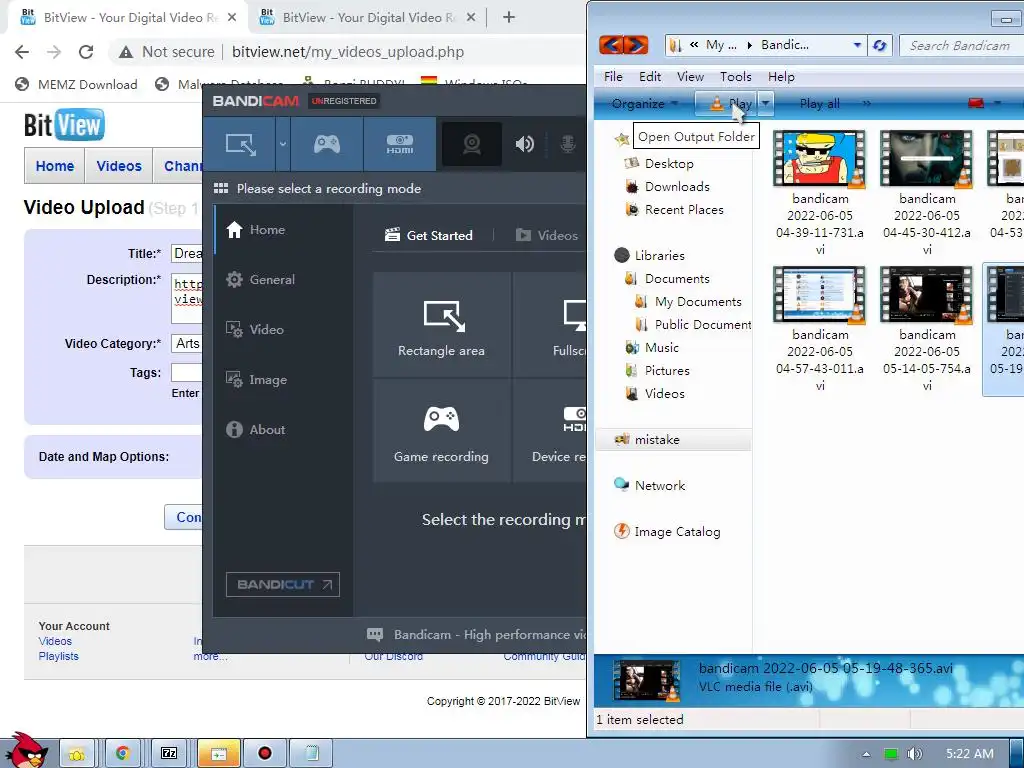Click the Bandicam grid icon beside recording mode text
Viewport: 1024px width, 768px height.
tap(221, 189)
